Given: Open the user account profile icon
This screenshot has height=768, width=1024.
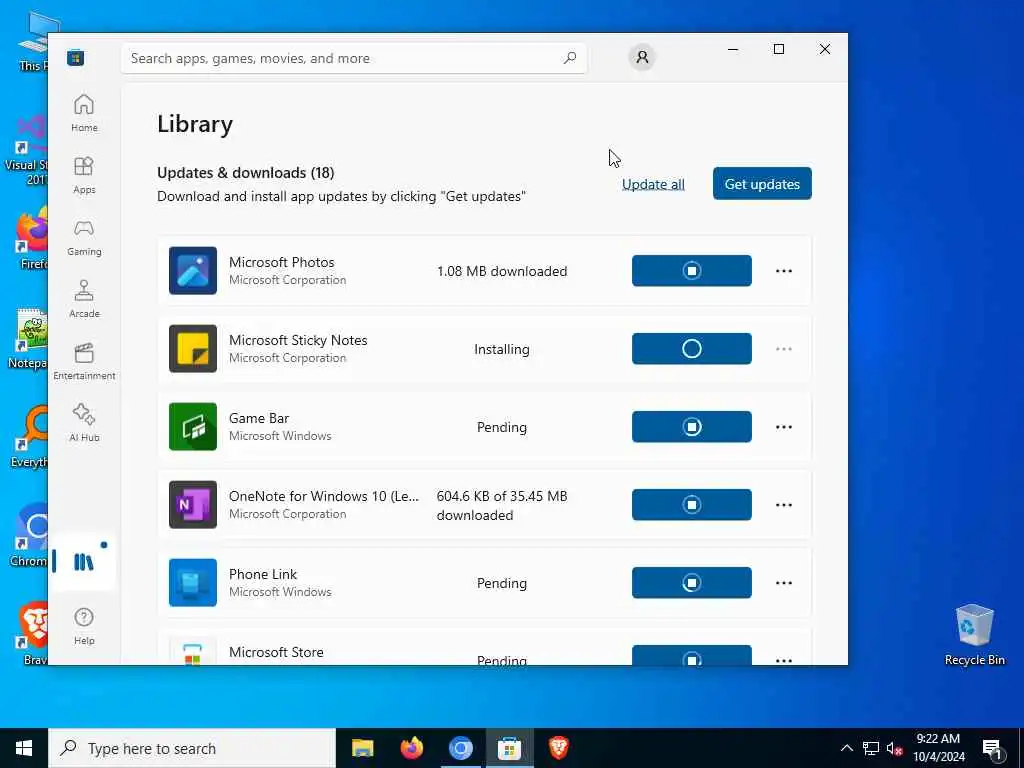Looking at the screenshot, I should point(642,57).
